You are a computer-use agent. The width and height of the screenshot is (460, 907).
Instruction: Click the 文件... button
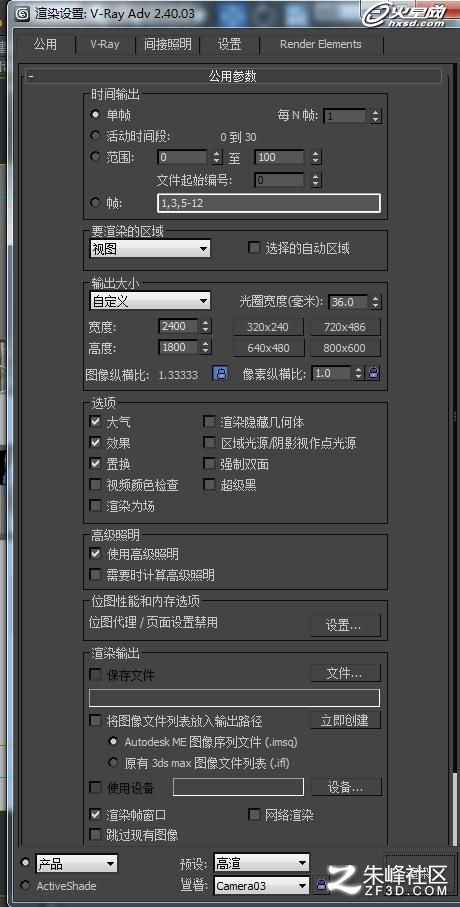click(345, 673)
